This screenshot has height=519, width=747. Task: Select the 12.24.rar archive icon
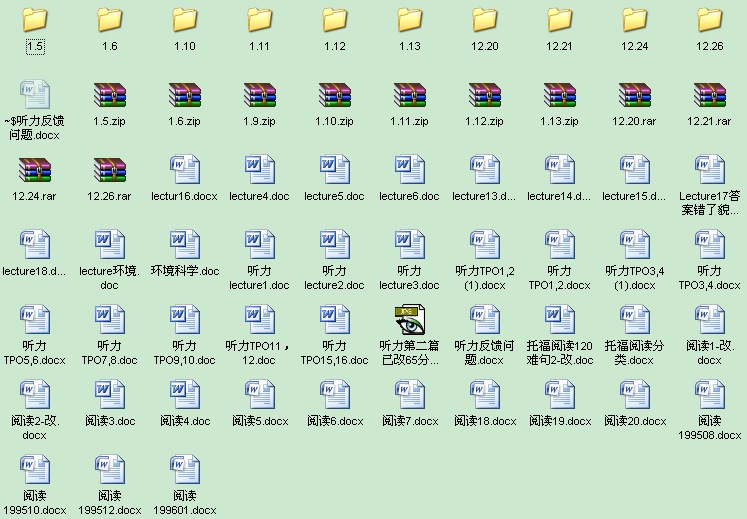pos(35,170)
